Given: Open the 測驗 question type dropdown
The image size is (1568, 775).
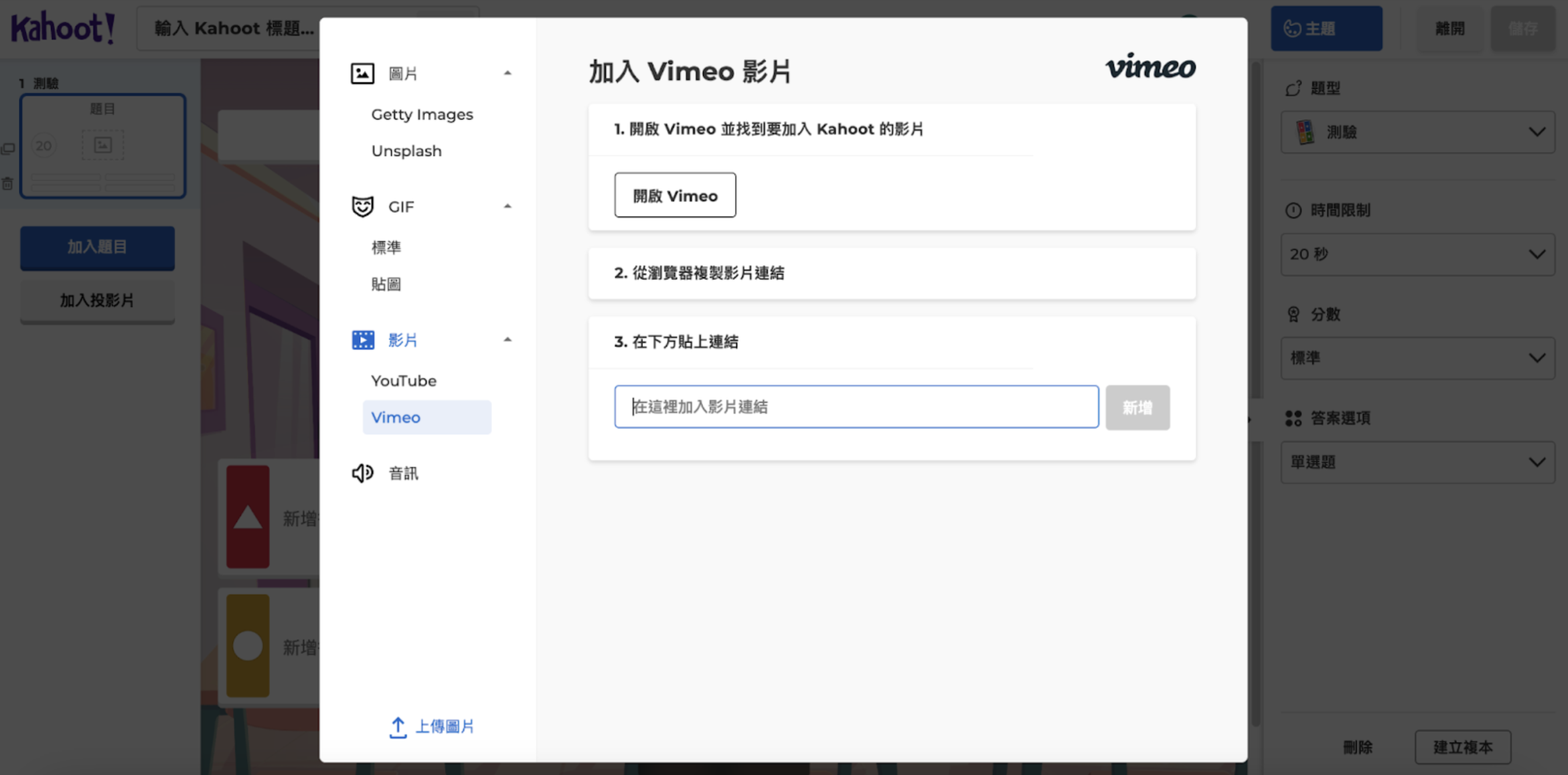Looking at the screenshot, I should (x=1417, y=132).
